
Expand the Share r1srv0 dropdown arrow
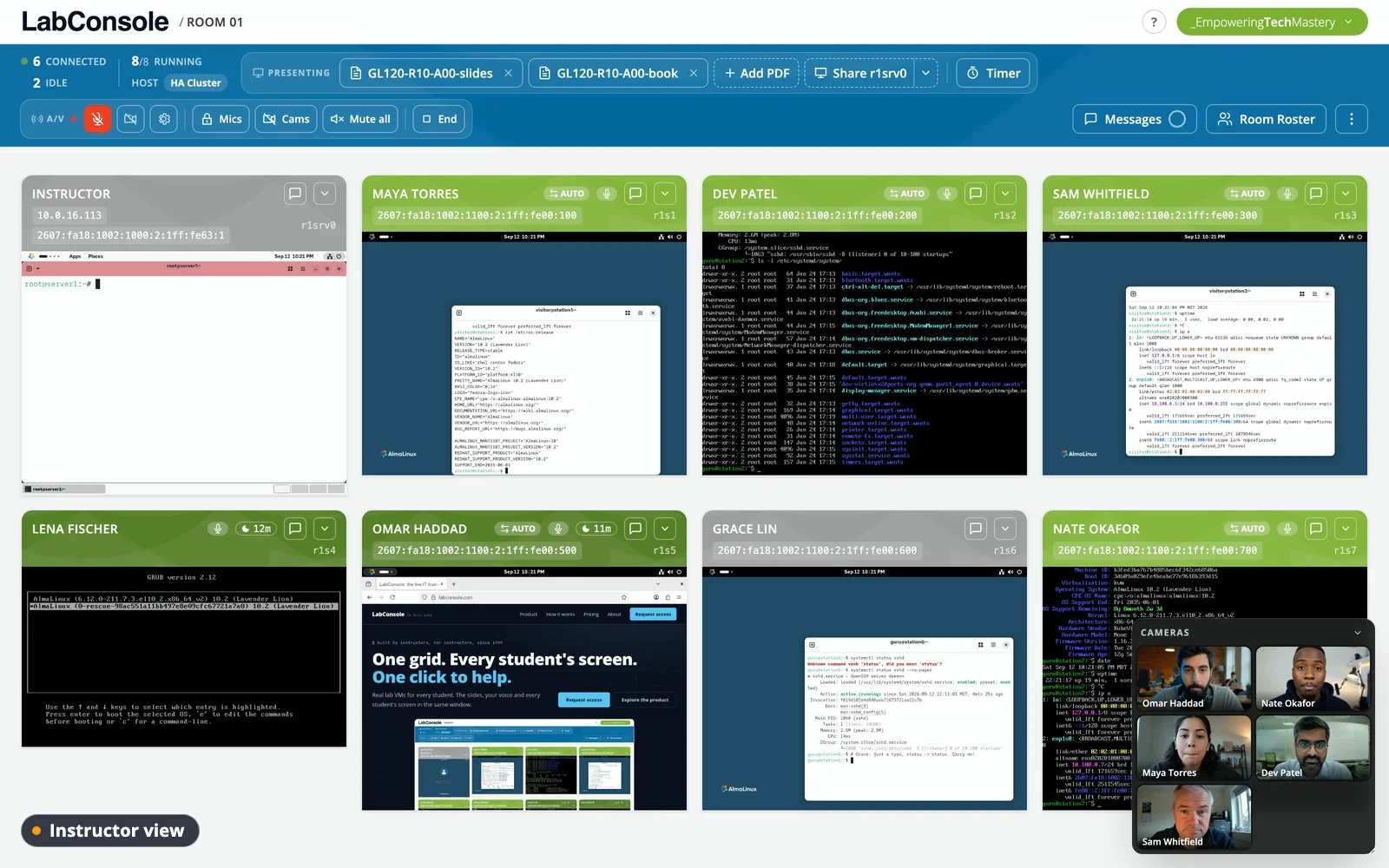pyautogui.click(x=926, y=73)
